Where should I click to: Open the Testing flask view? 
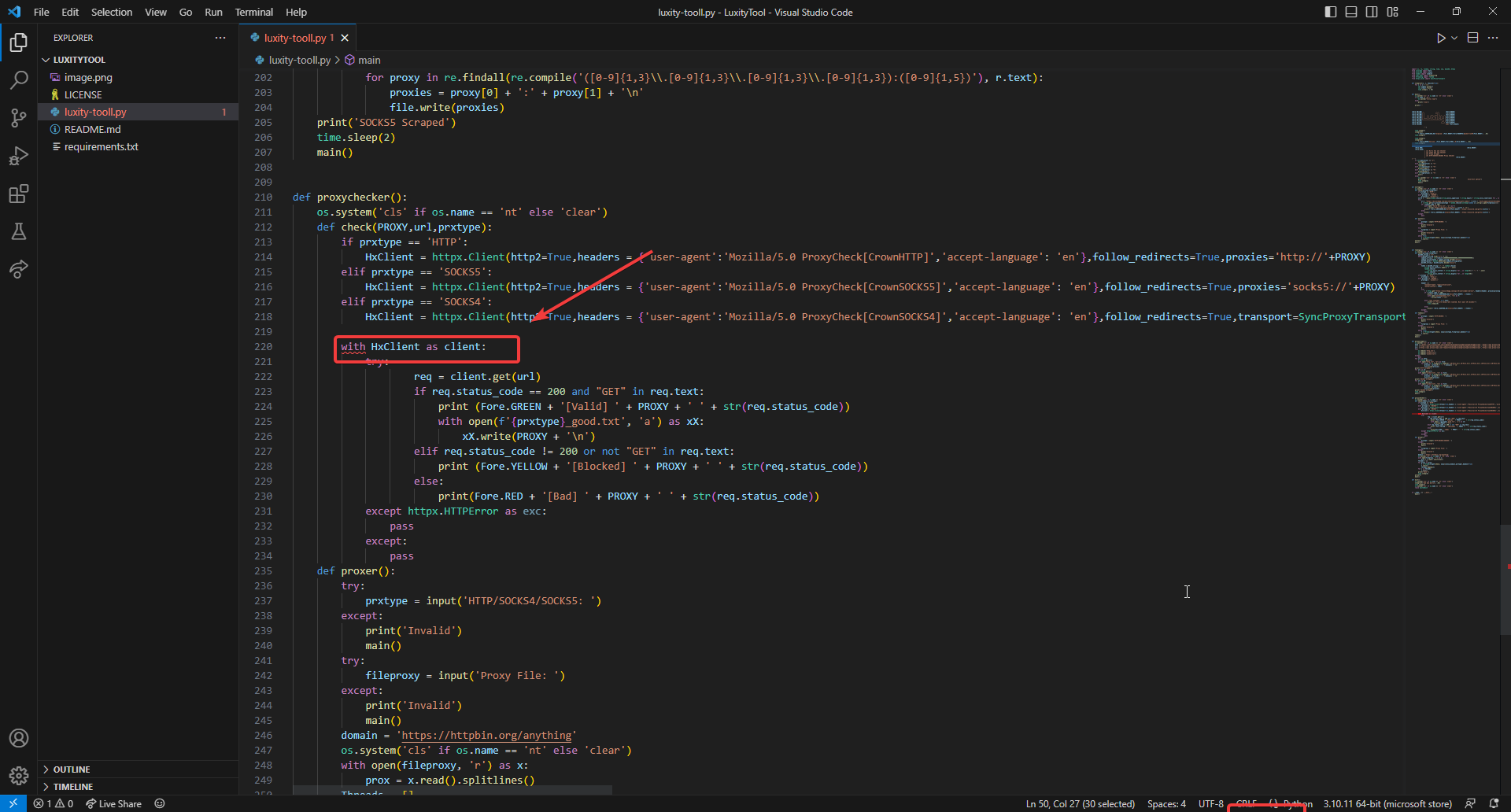click(x=19, y=231)
